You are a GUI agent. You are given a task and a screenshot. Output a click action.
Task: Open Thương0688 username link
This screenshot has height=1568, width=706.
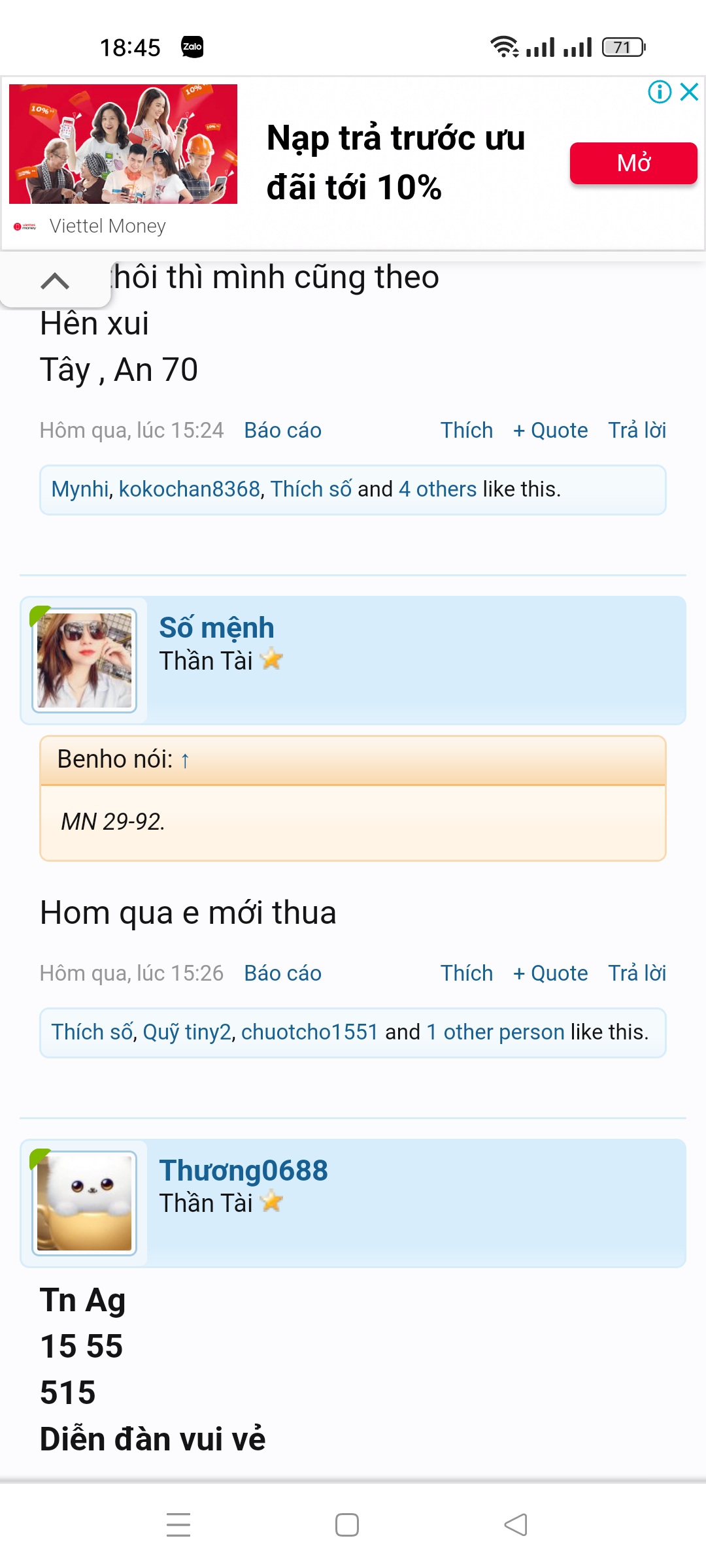click(243, 1170)
